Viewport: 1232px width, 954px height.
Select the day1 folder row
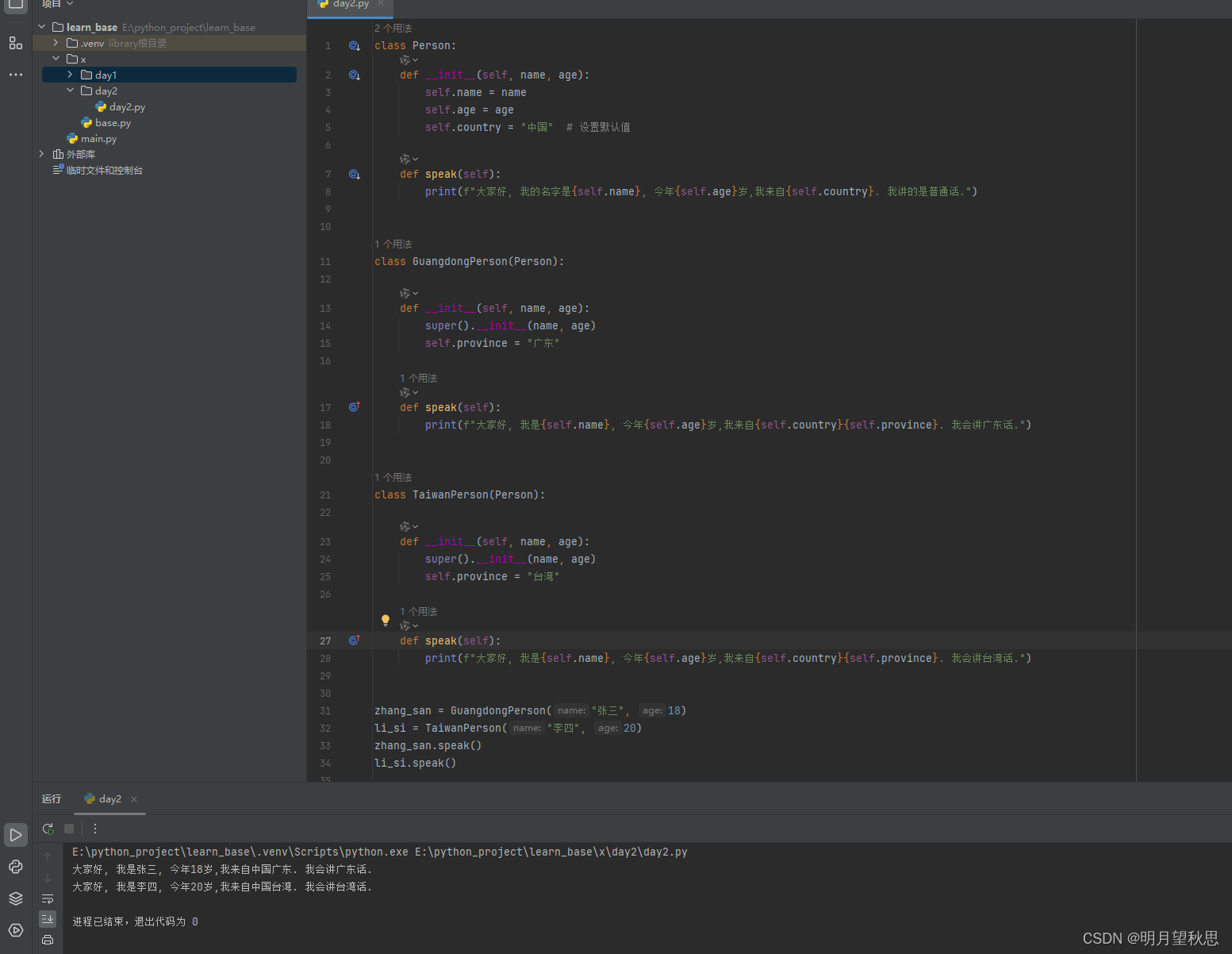click(169, 75)
